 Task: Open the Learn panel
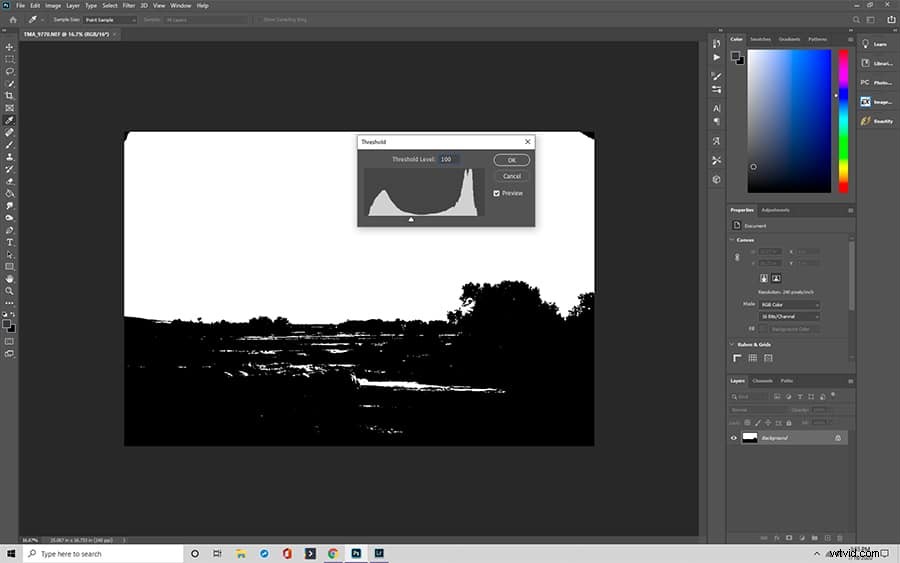click(876, 44)
